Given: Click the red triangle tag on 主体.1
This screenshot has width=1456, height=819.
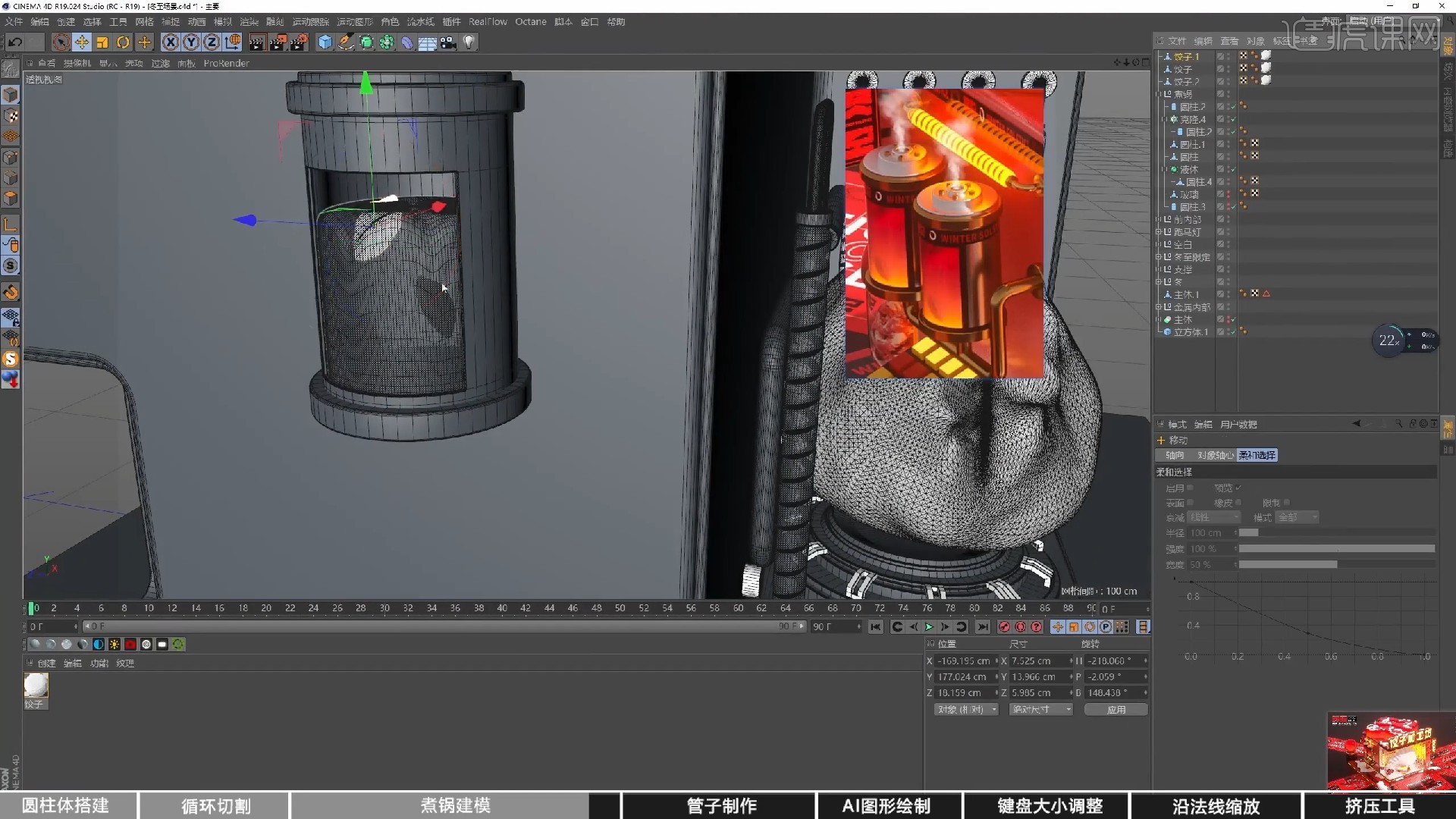Looking at the screenshot, I should [1266, 294].
